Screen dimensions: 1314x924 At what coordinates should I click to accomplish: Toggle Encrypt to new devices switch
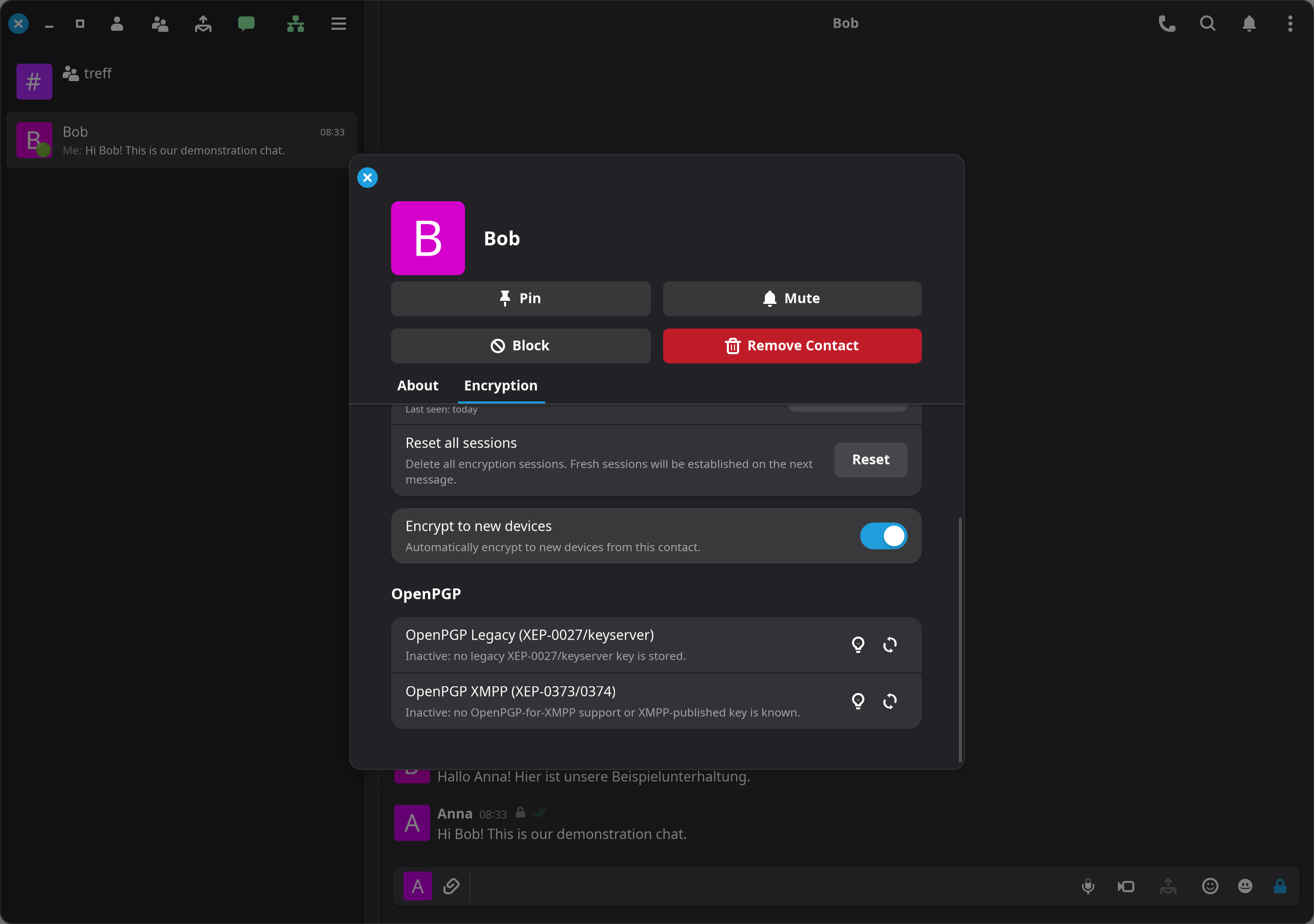click(883, 536)
